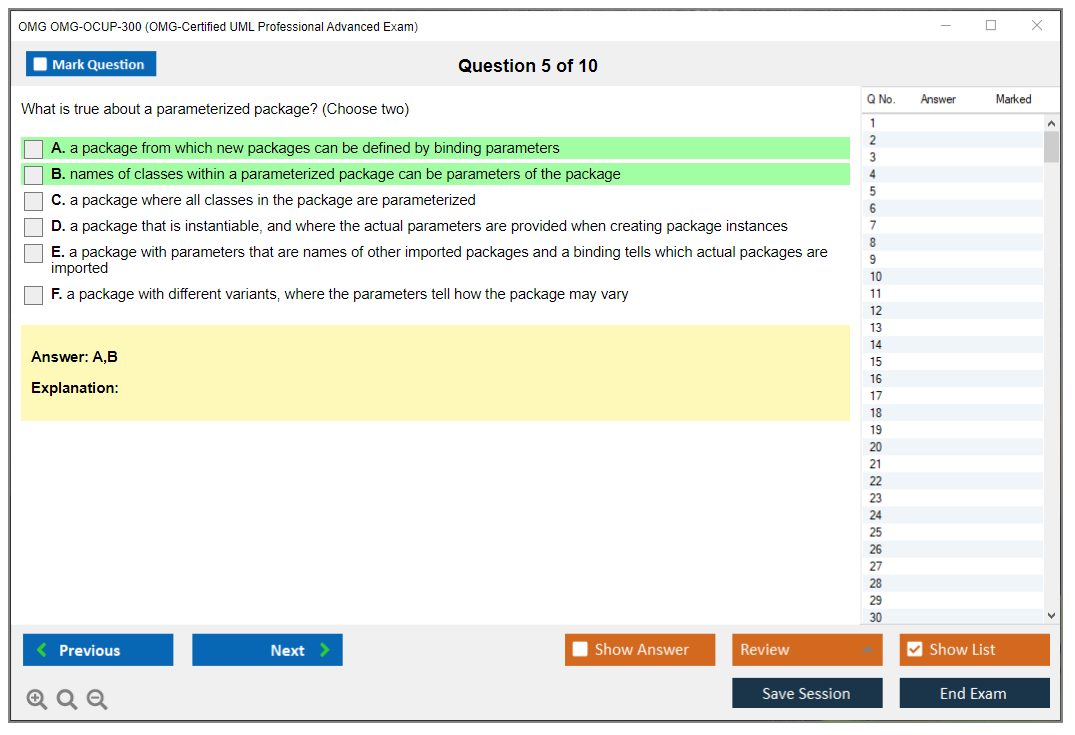Click the zoom out magnifier icon
This screenshot has width=1075, height=735.
point(97,700)
